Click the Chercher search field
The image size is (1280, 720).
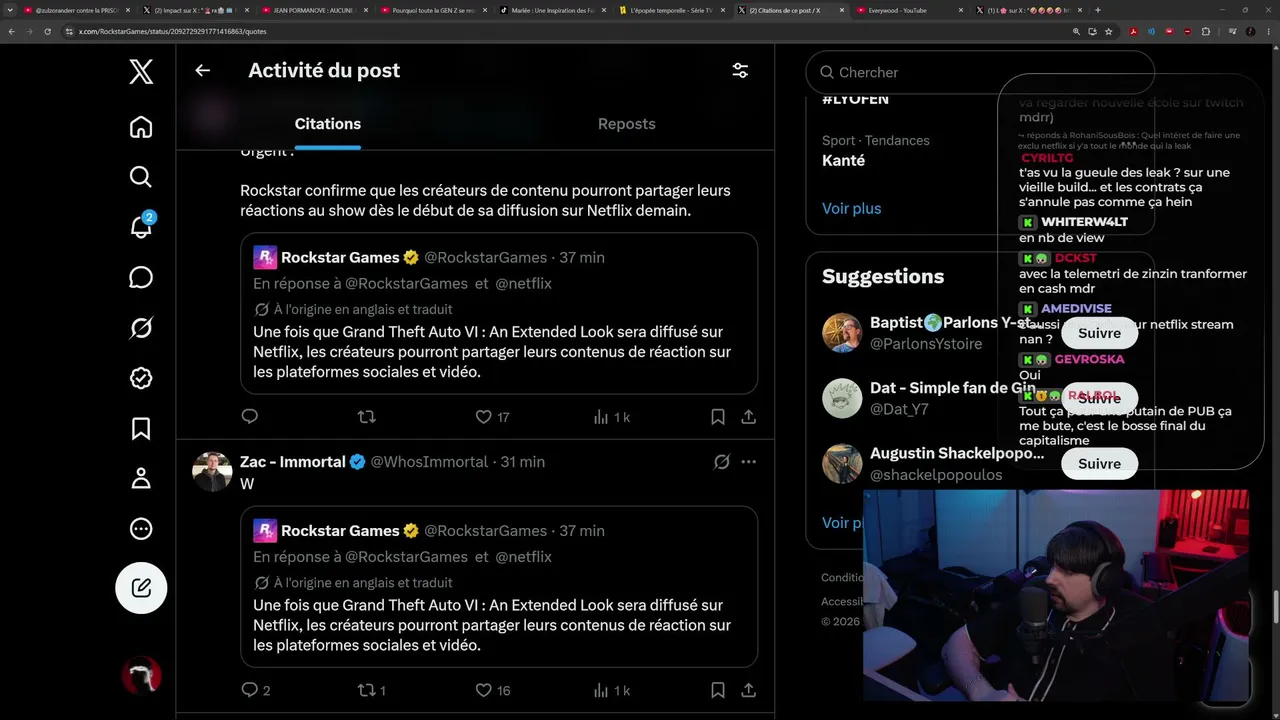pyautogui.click(x=980, y=72)
